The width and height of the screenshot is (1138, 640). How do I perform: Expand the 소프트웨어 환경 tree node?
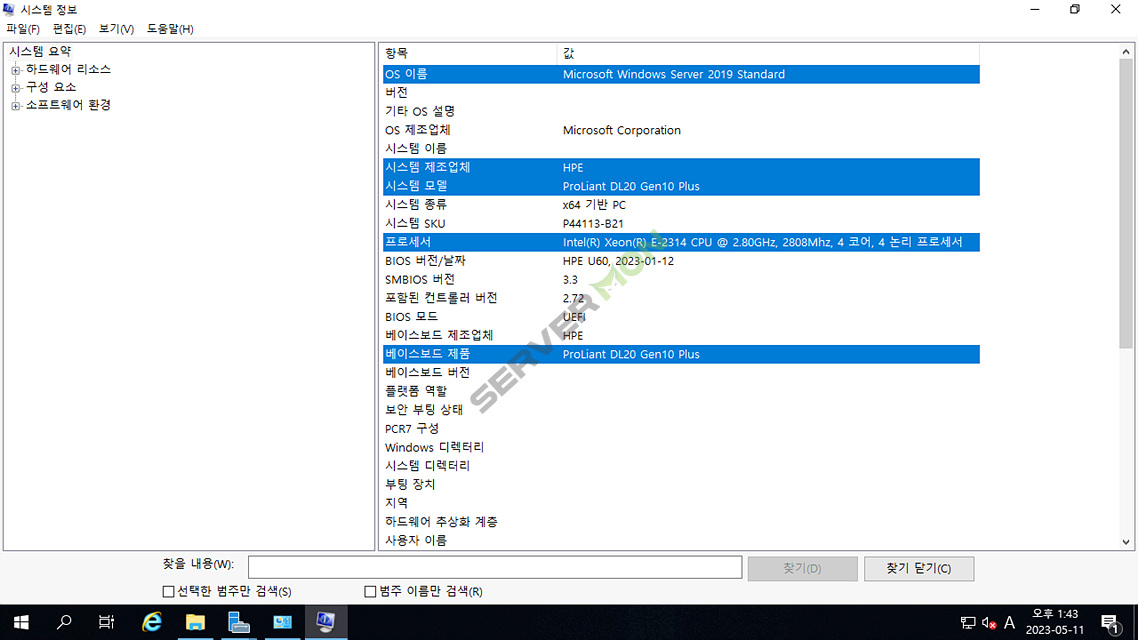(x=15, y=106)
